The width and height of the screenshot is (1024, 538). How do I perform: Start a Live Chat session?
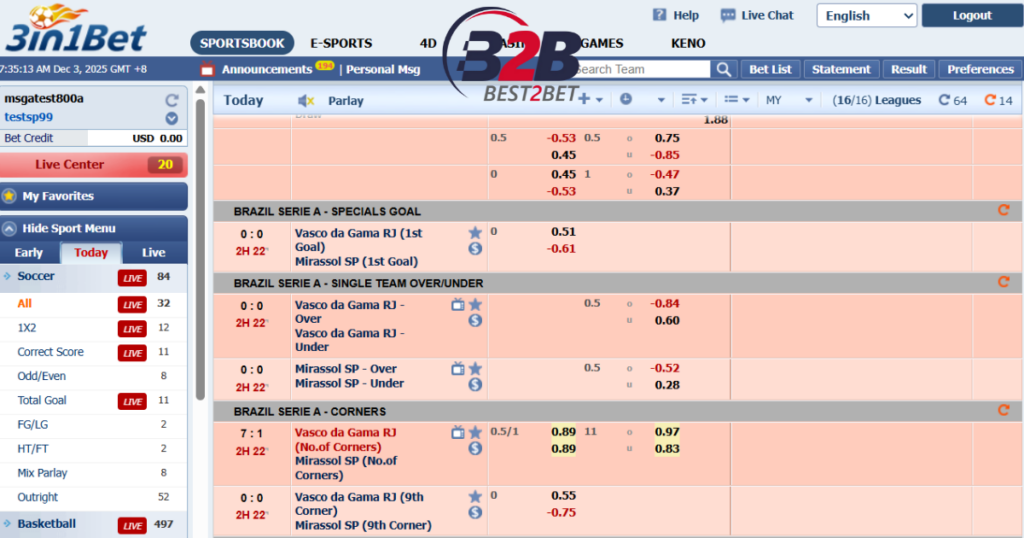tap(757, 16)
